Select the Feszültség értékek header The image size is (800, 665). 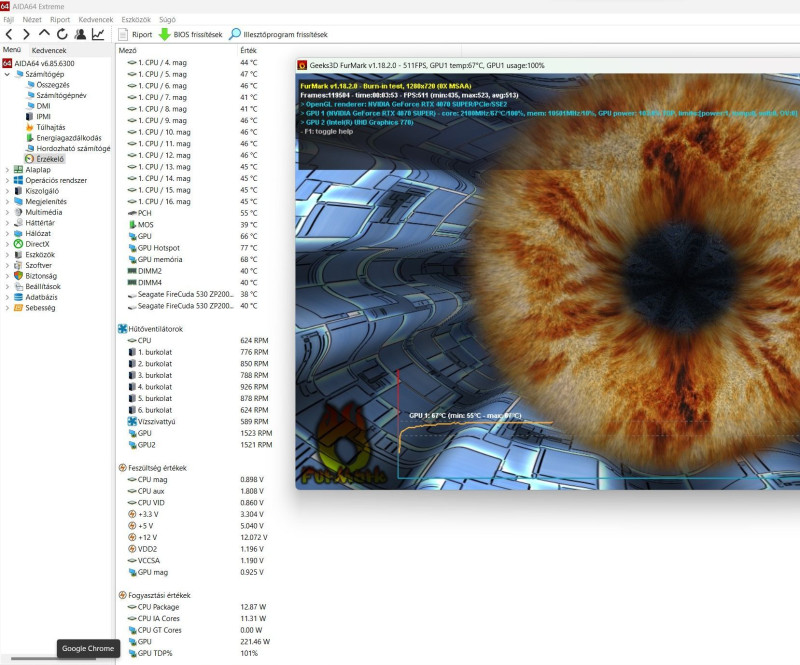(x=153, y=468)
